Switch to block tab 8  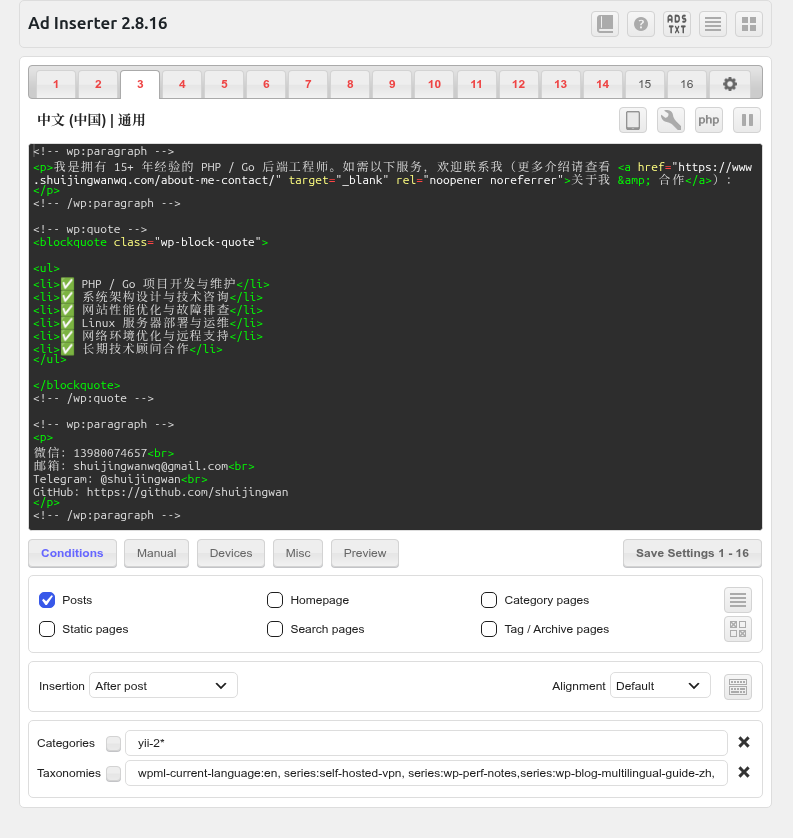(350, 84)
